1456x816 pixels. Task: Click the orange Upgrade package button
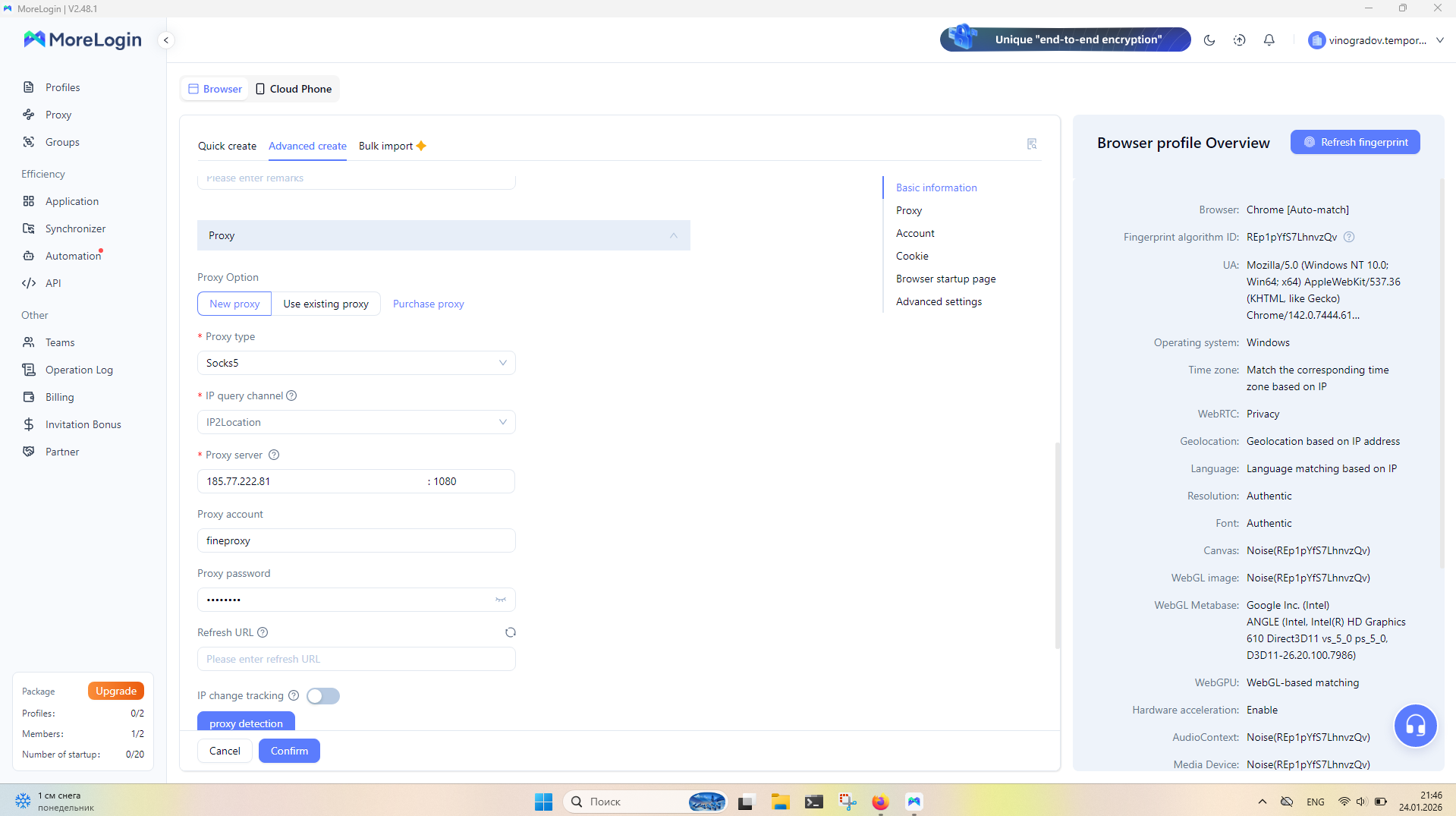(x=116, y=691)
